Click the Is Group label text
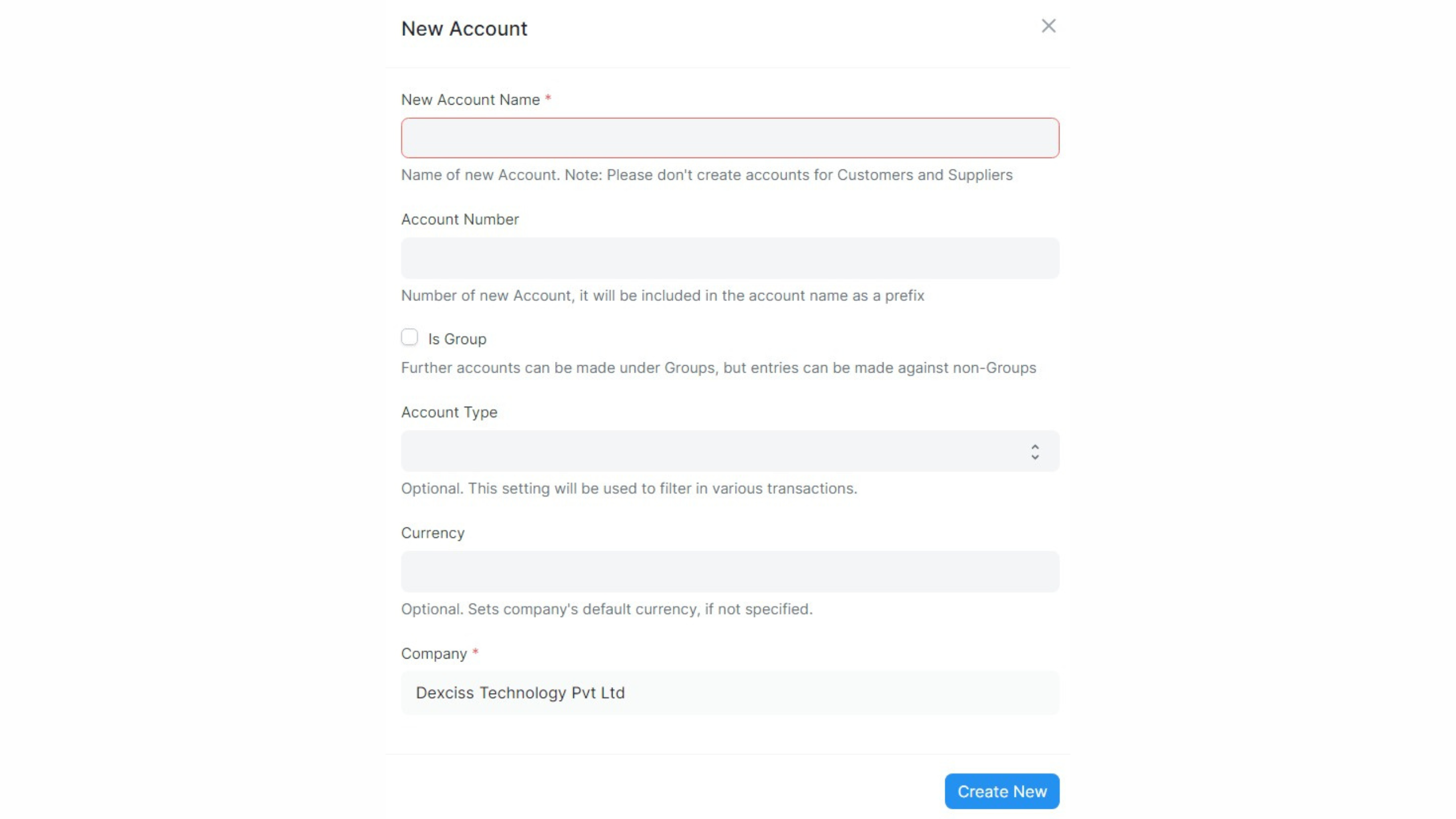The width and height of the screenshot is (1456, 819). tap(457, 339)
